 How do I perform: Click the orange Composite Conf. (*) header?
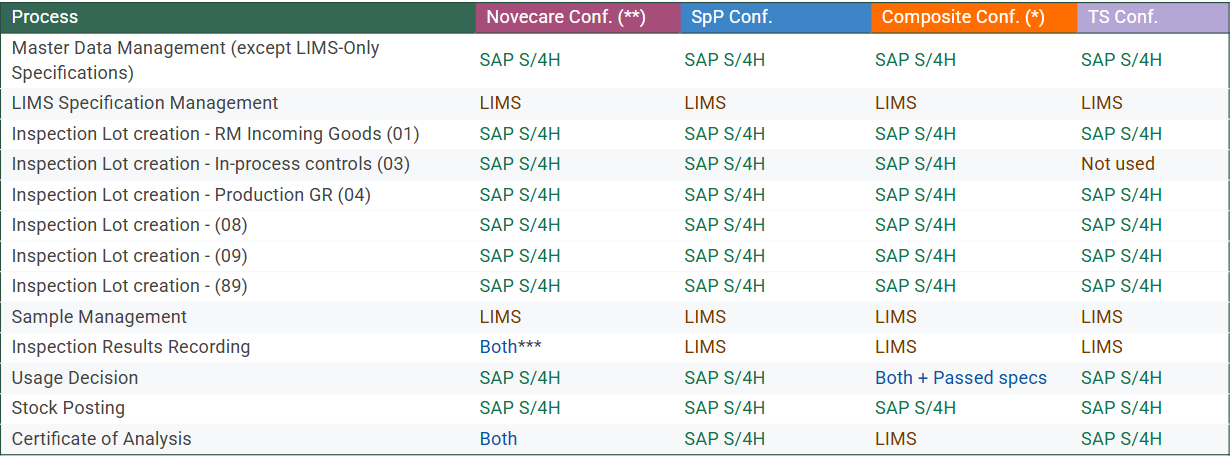[x=962, y=17]
